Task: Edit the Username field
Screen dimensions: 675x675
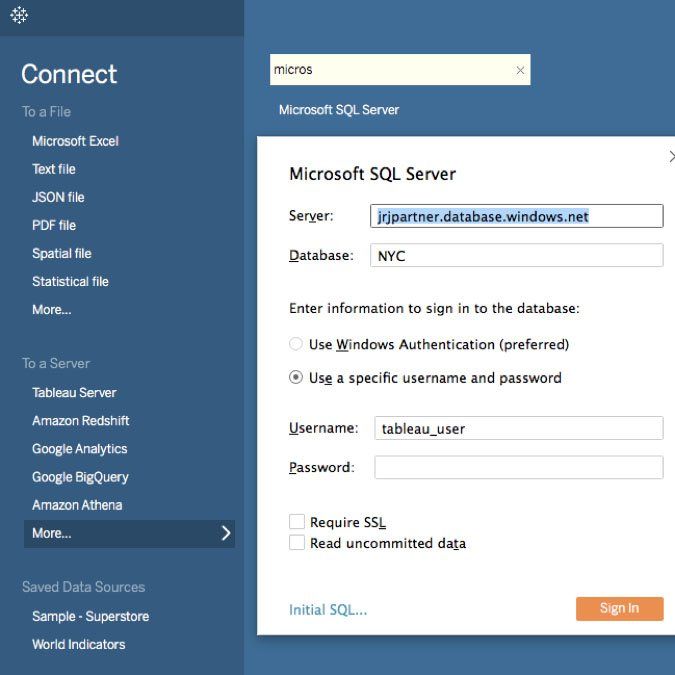Action: [518, 428]
